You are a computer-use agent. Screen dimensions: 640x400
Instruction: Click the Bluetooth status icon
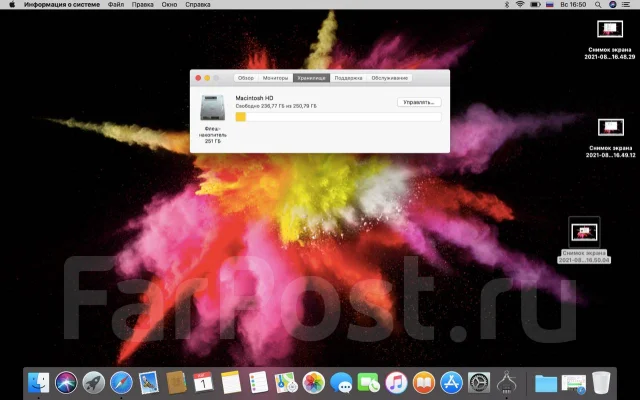[507, 5]
